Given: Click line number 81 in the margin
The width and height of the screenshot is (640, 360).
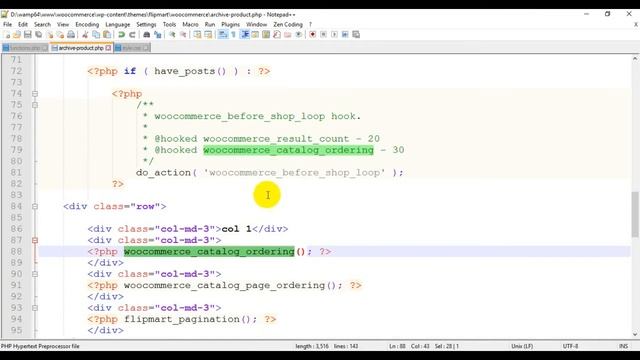Looking at the screenshot, I should click(x=16, y=173).
